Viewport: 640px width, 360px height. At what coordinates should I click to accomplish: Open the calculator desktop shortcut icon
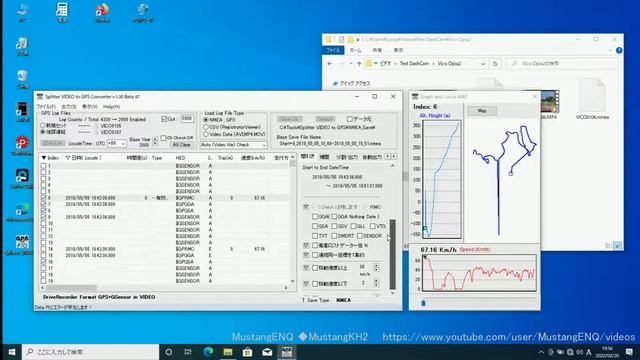pyautogui.click(x=62, y=11)
